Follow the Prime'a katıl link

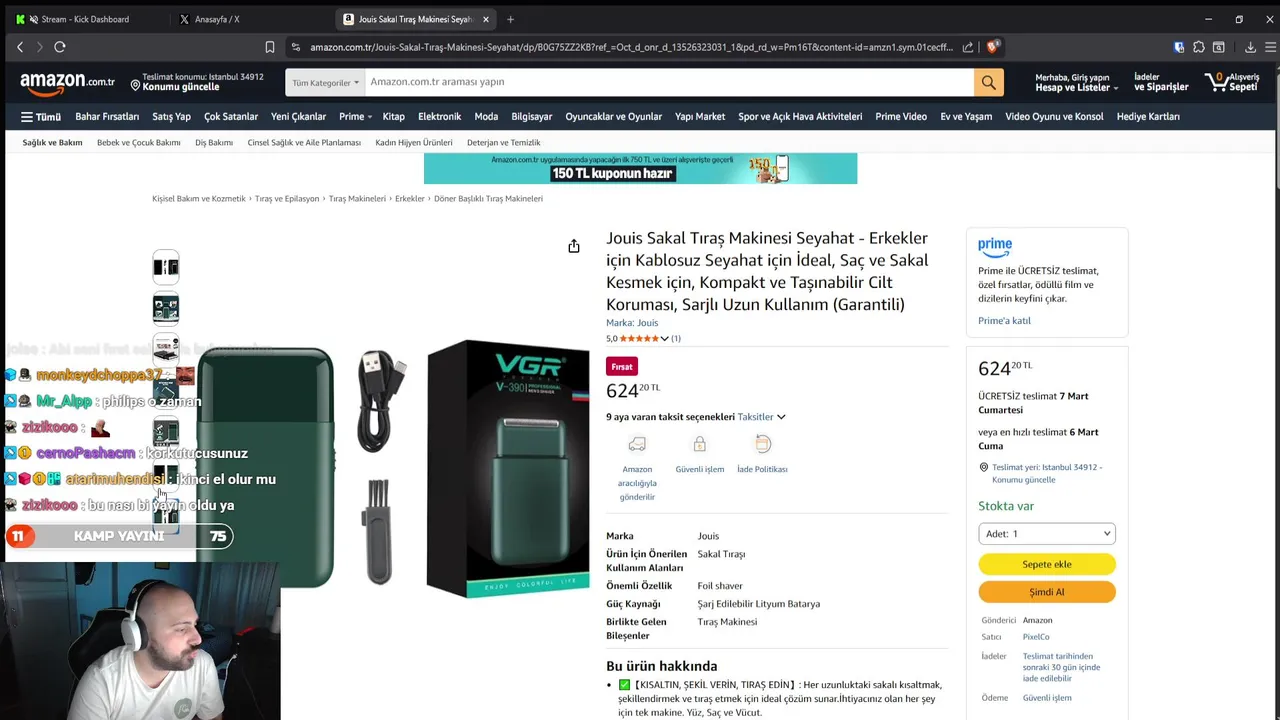coord(1004,321)
